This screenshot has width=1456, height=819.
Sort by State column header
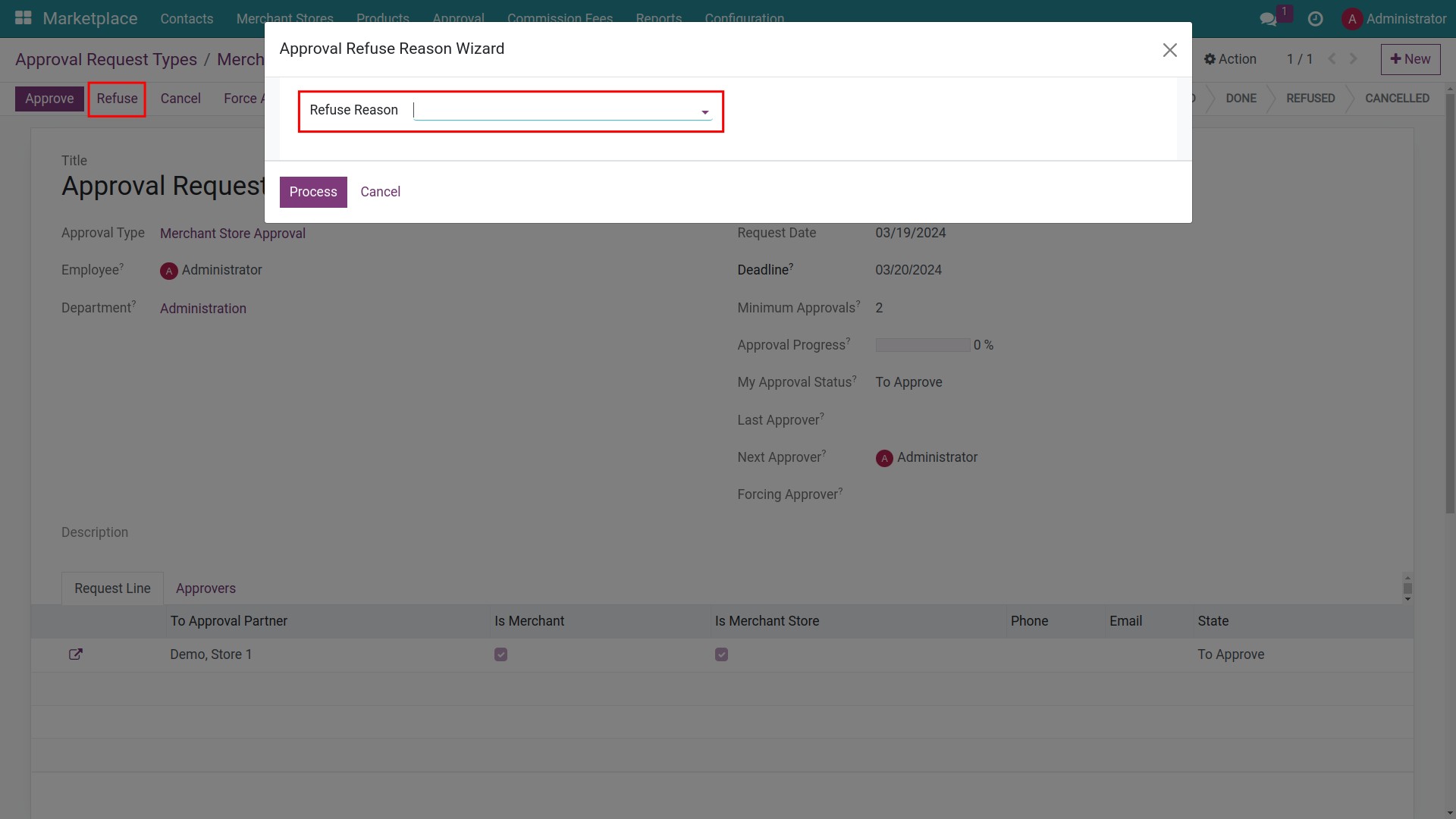click(1213, 621)
